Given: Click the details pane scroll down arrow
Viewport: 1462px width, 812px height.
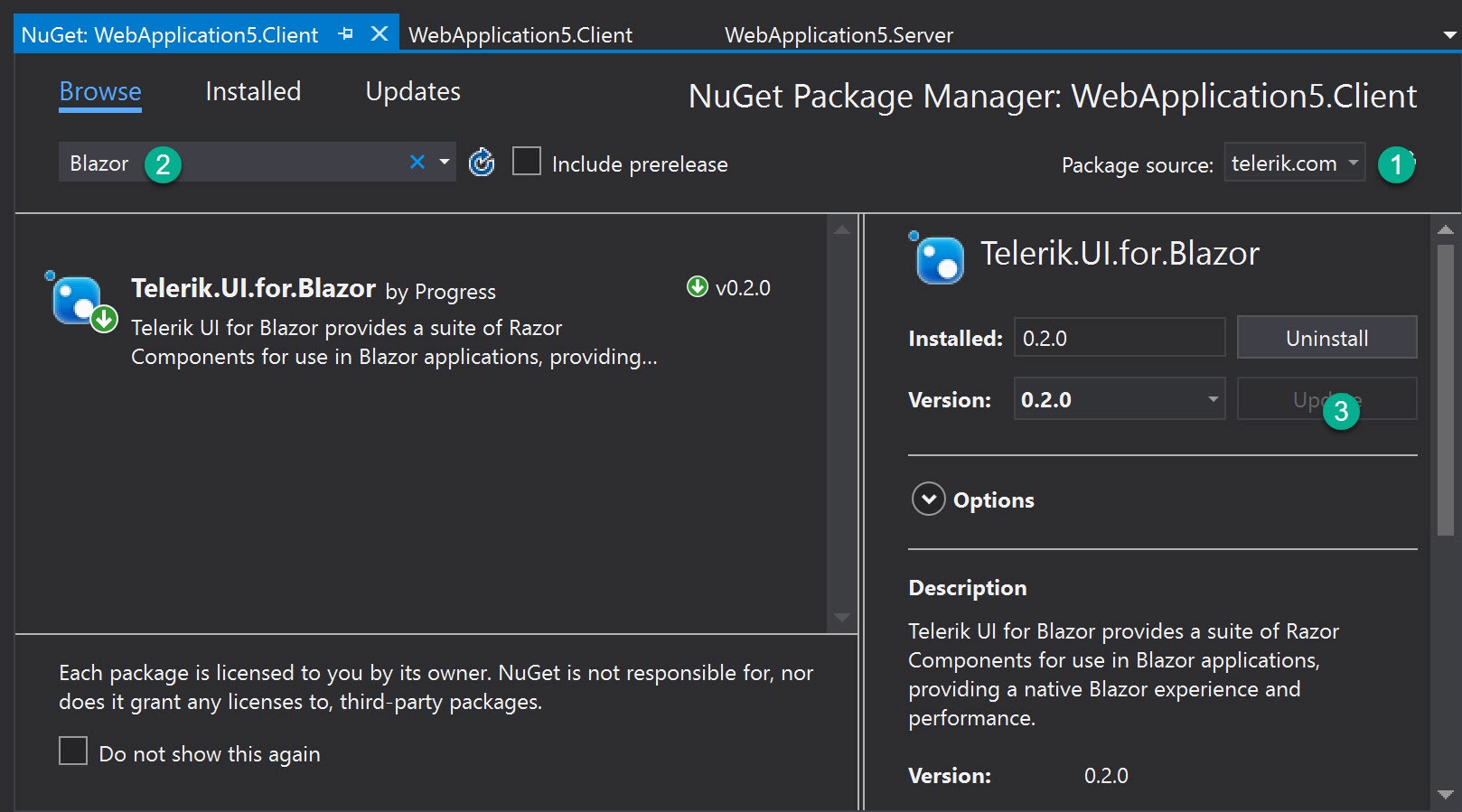Looking at the screenshot, I should pyautogui.click(x=1445, y=795).
